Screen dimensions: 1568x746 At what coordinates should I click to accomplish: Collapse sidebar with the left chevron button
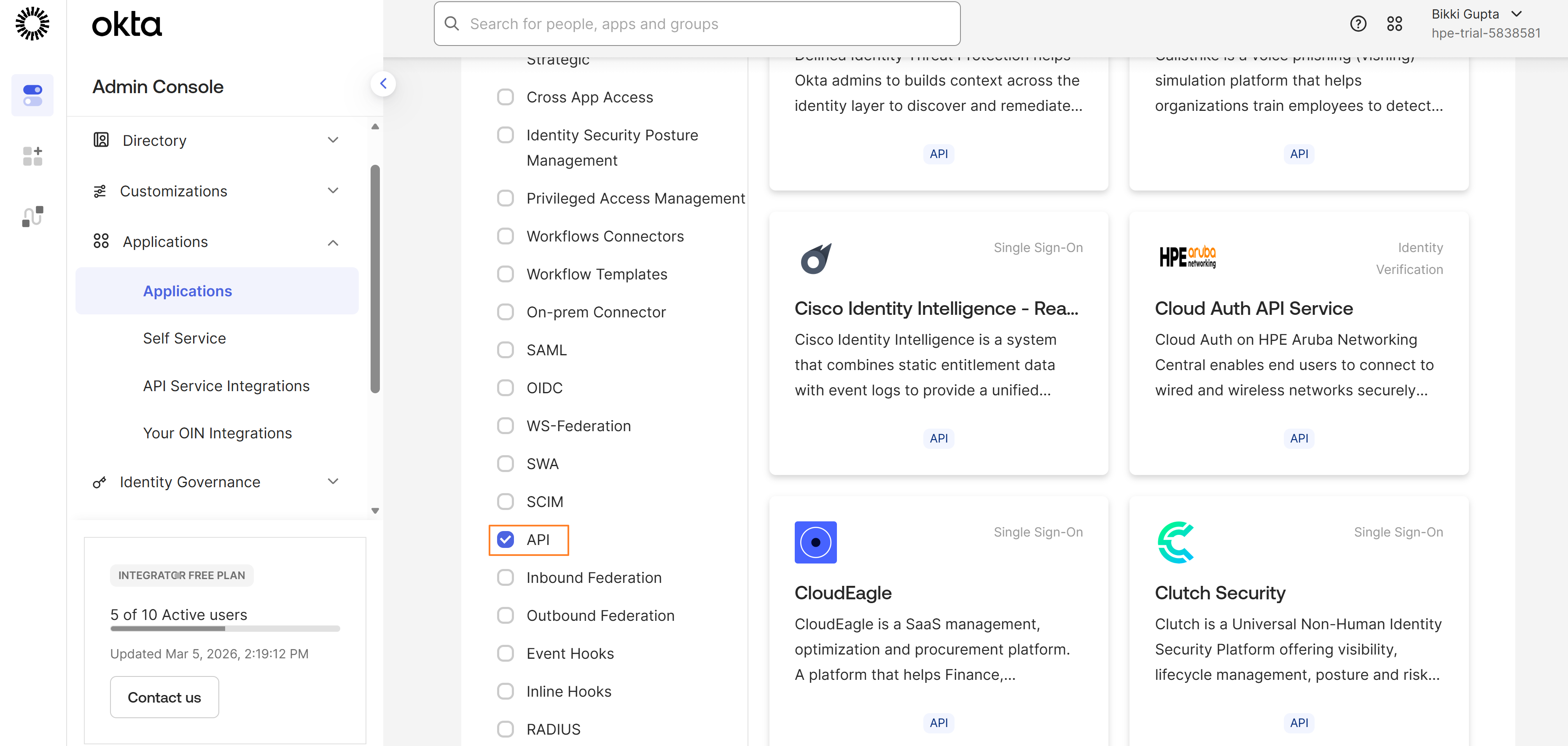point(383,83)
